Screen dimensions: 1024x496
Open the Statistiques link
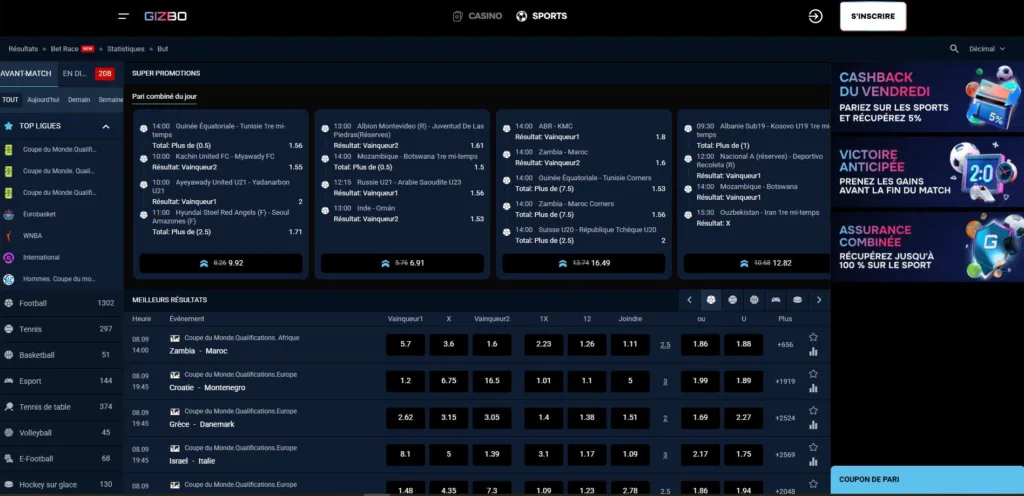pyautogui.click(x=126, y=48)
